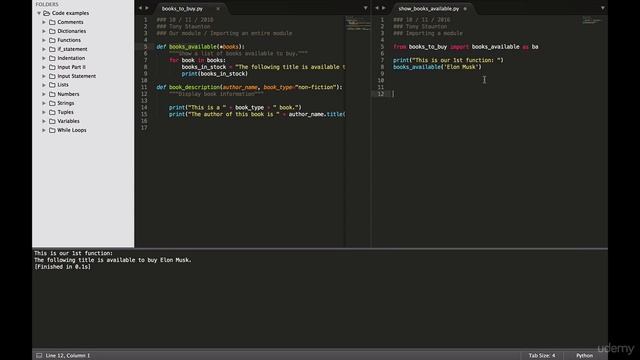Click the Dictionaries folder icon

pyautogui.click(x=52, y=31)
